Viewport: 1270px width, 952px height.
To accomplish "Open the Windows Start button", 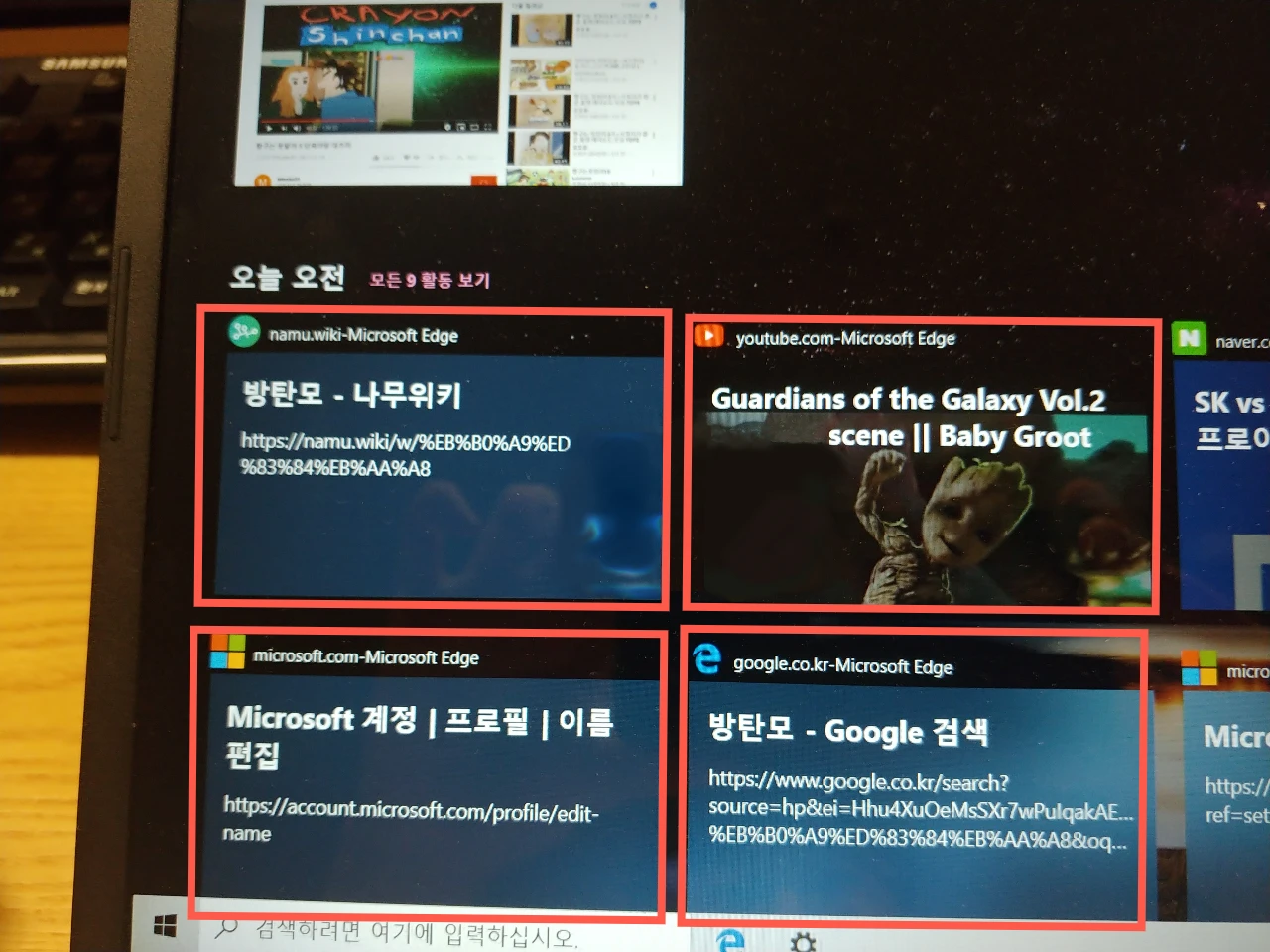I will click(x=166, y=926).
